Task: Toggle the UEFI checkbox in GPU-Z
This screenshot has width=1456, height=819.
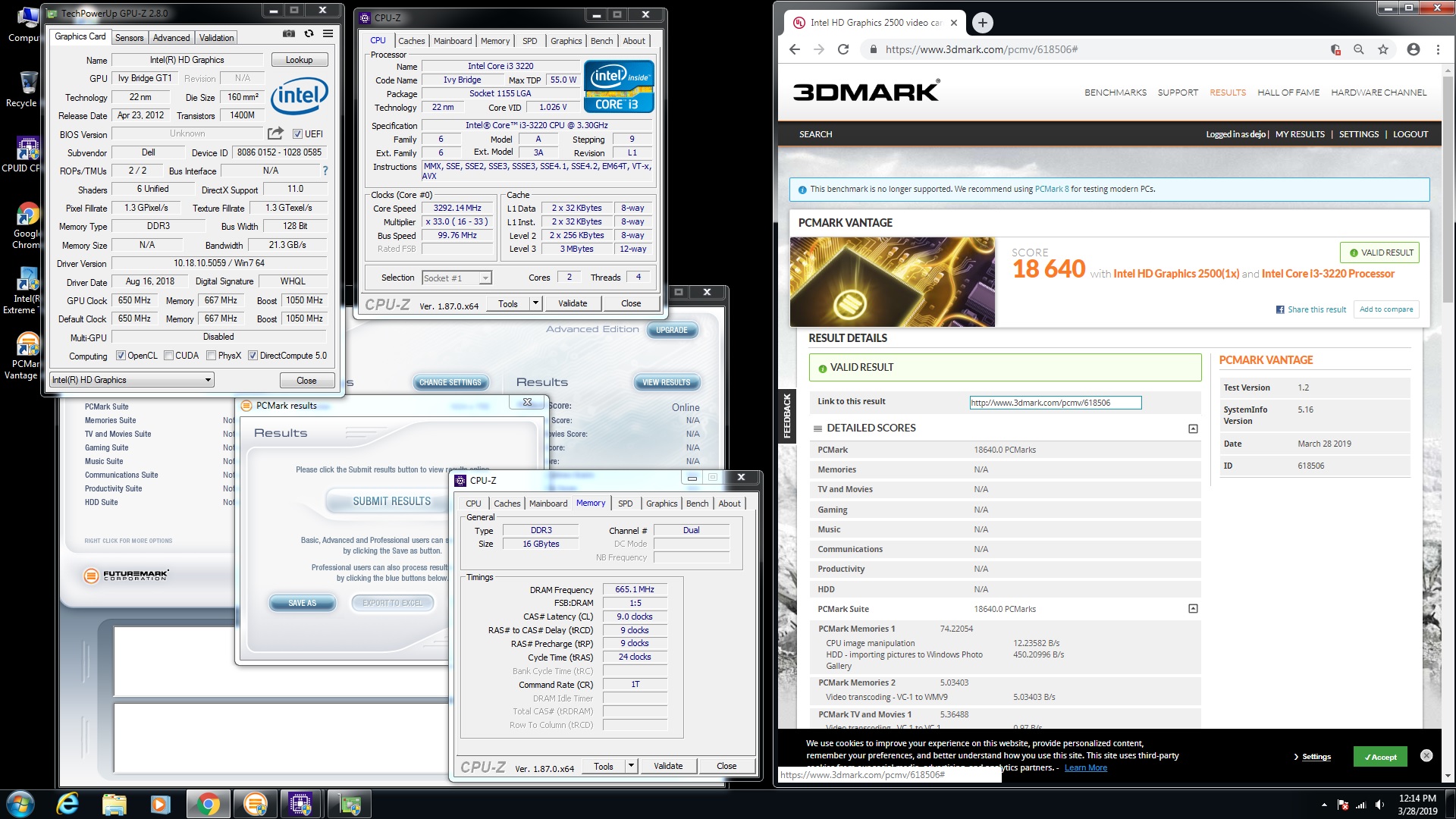Action: click(297, 134)
